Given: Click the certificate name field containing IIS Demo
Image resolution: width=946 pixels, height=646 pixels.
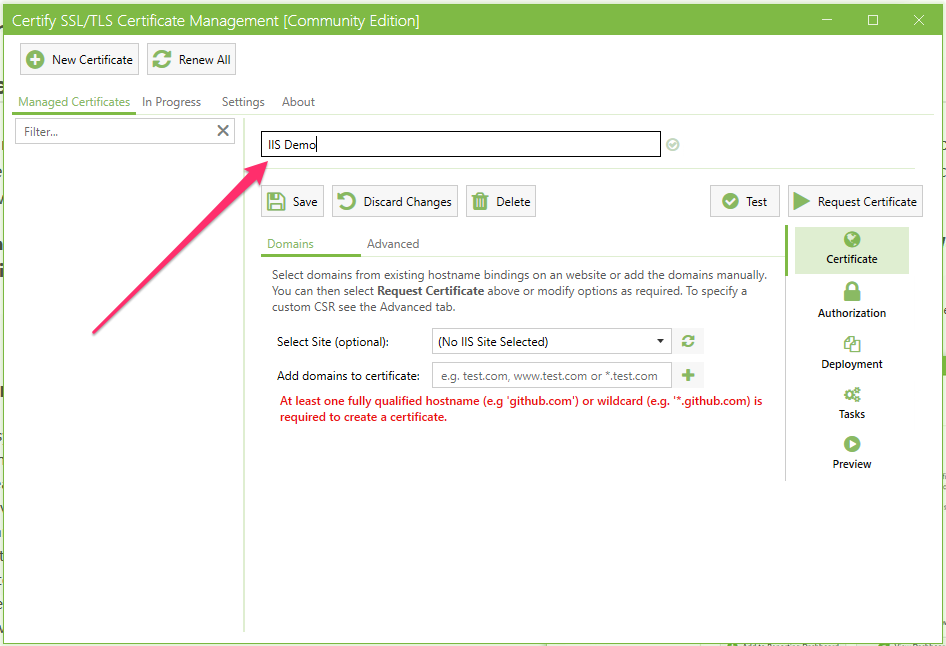Looking at the screenshot, I should (x=460, y=144).
